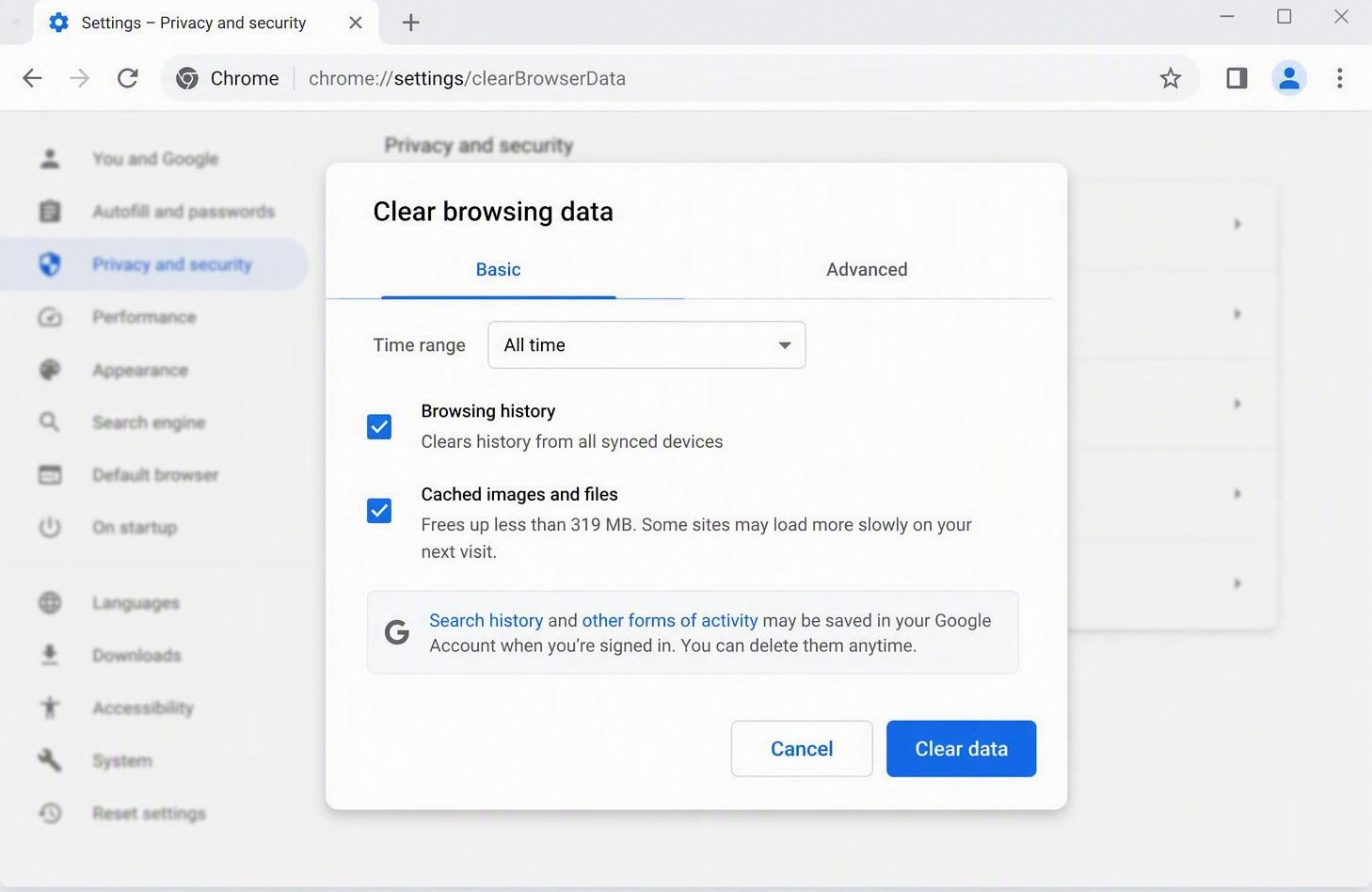The width and height of the screenshot is (1372, 892).
Task: Click the Clear browsing data heading
Action: coord(493,212)
